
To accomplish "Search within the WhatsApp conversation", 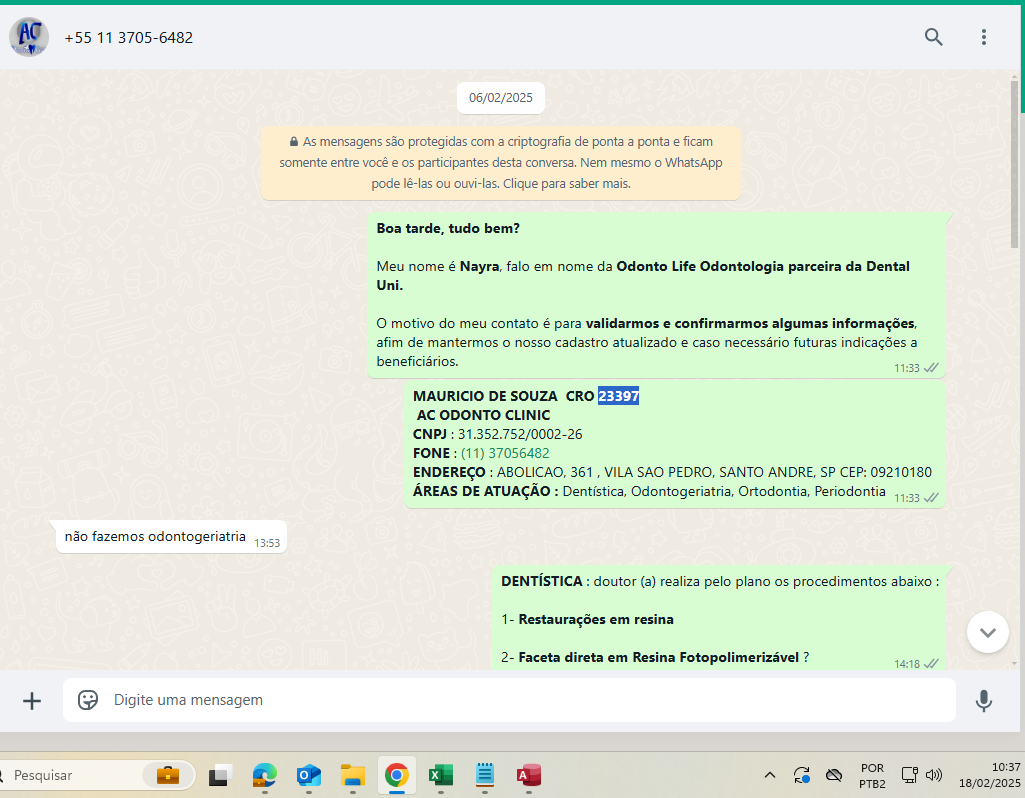I will 933,37.
